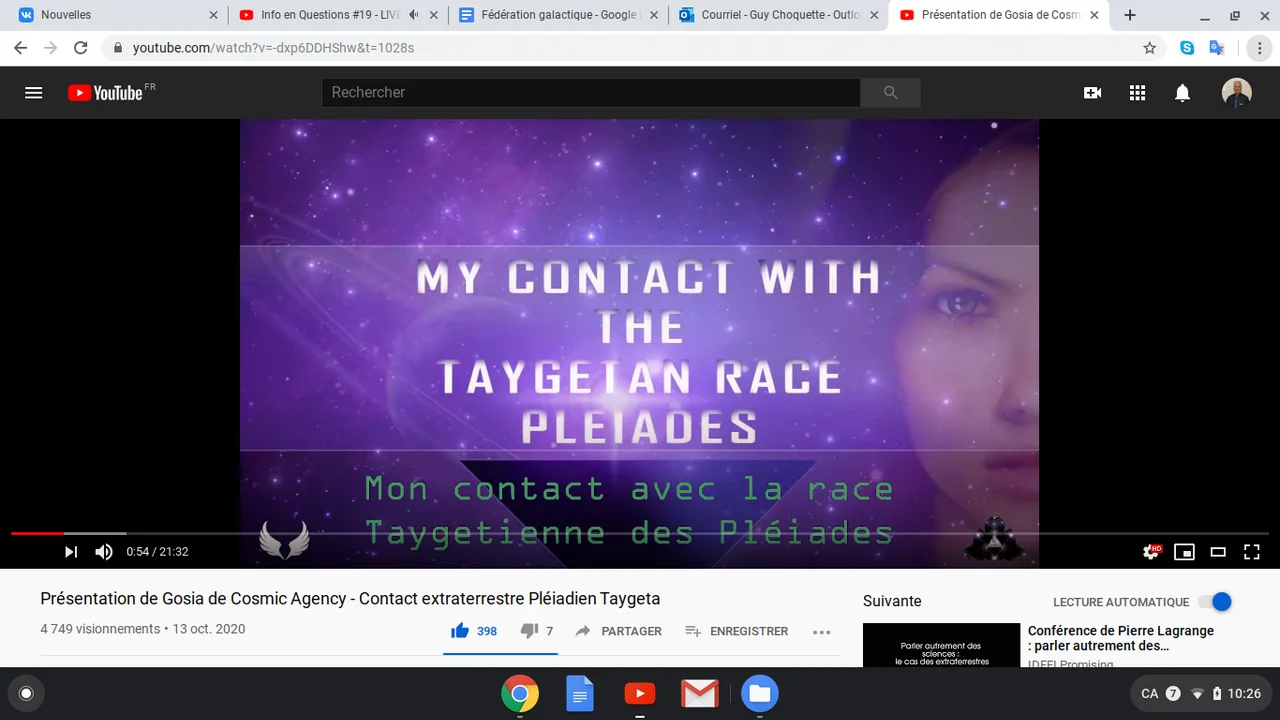
Task: Click the address bar URL
Action: [273, 48]
